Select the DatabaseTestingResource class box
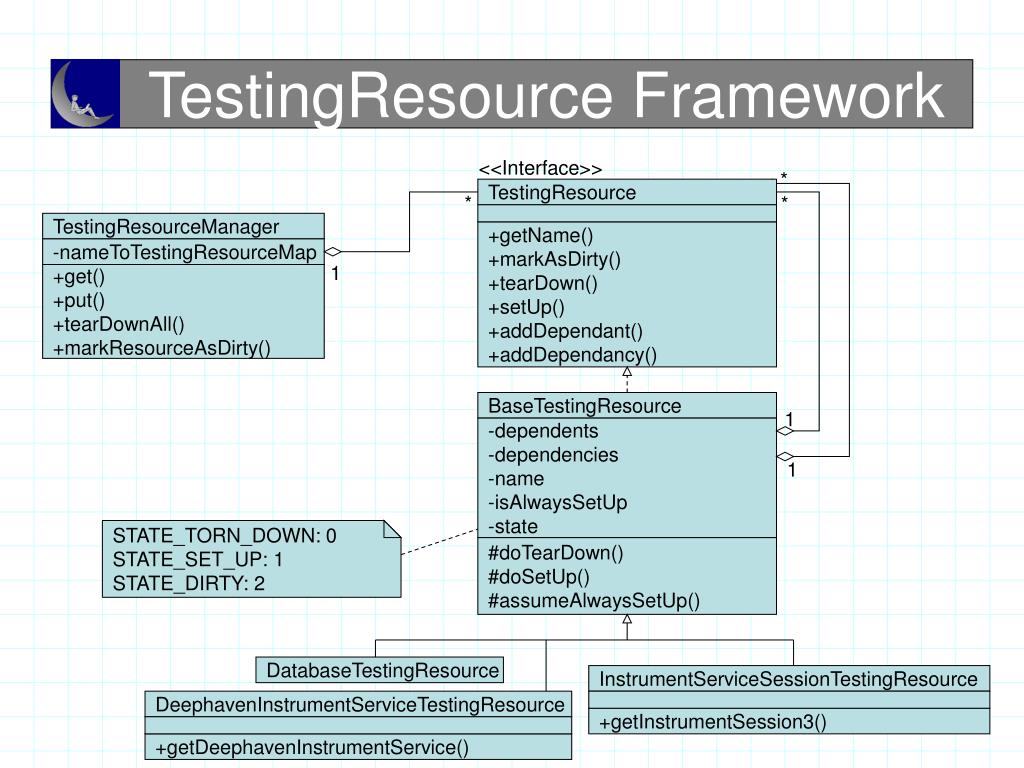1024x768 pixels. (380, 670)
